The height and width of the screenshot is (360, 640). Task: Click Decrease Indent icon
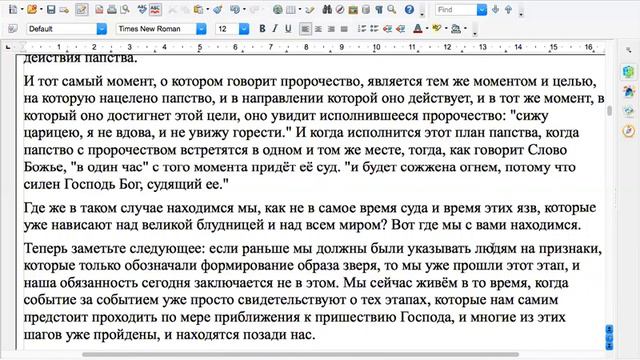pyautogui.click(x=387, y=29)
